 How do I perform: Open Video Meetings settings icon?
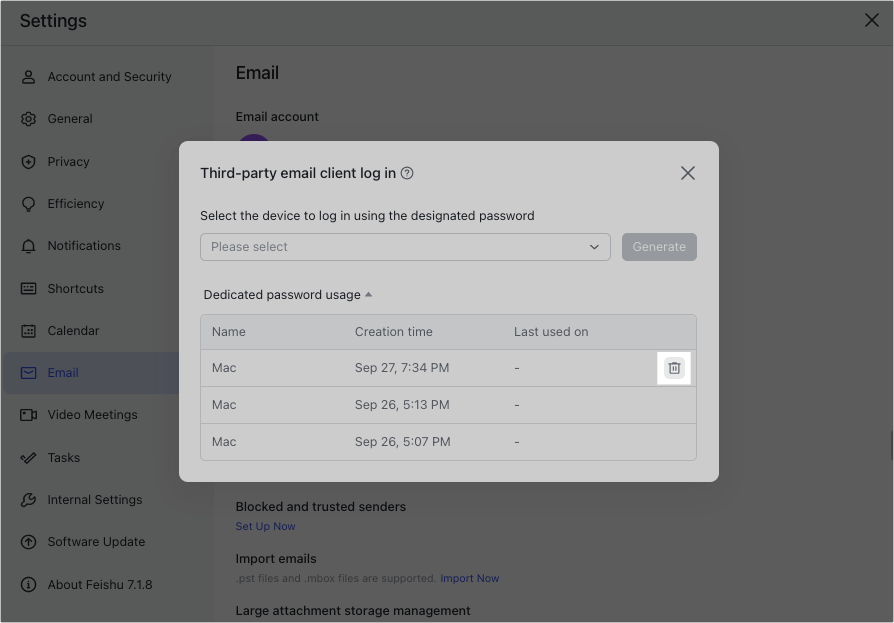pos(29,414)
